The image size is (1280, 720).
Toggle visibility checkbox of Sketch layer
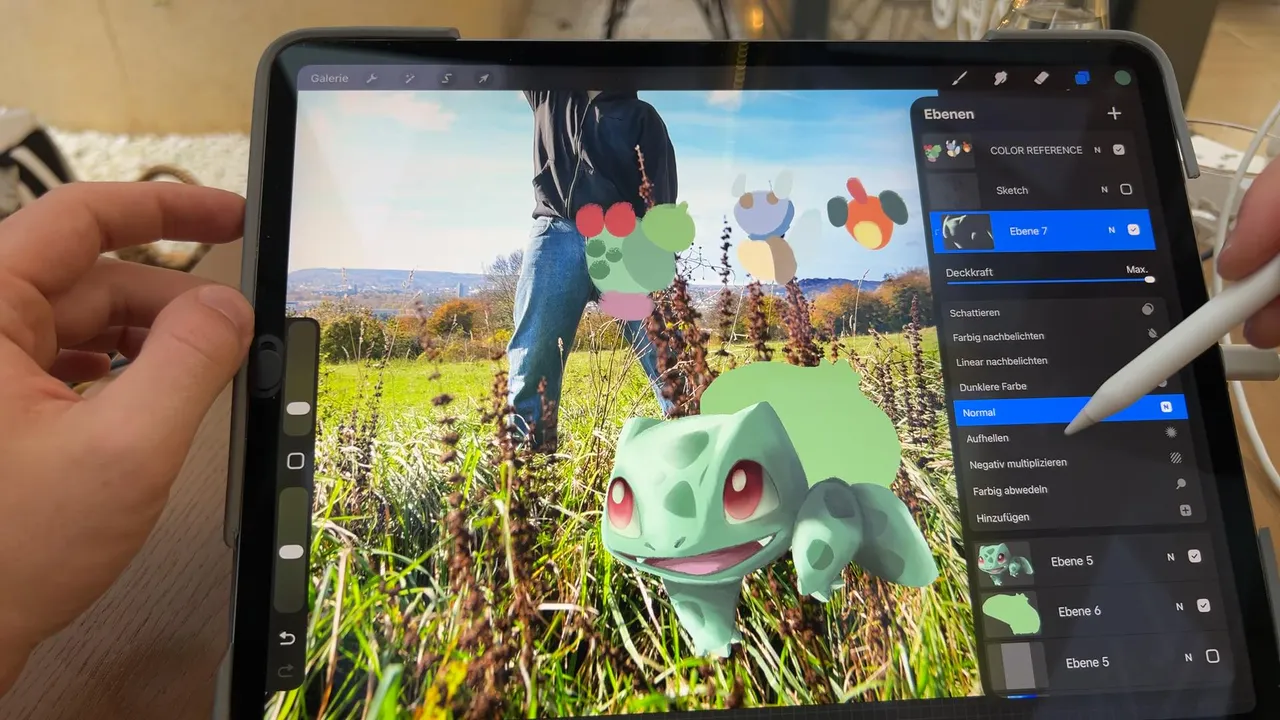pyautogui.click(x=1126, y=189)
